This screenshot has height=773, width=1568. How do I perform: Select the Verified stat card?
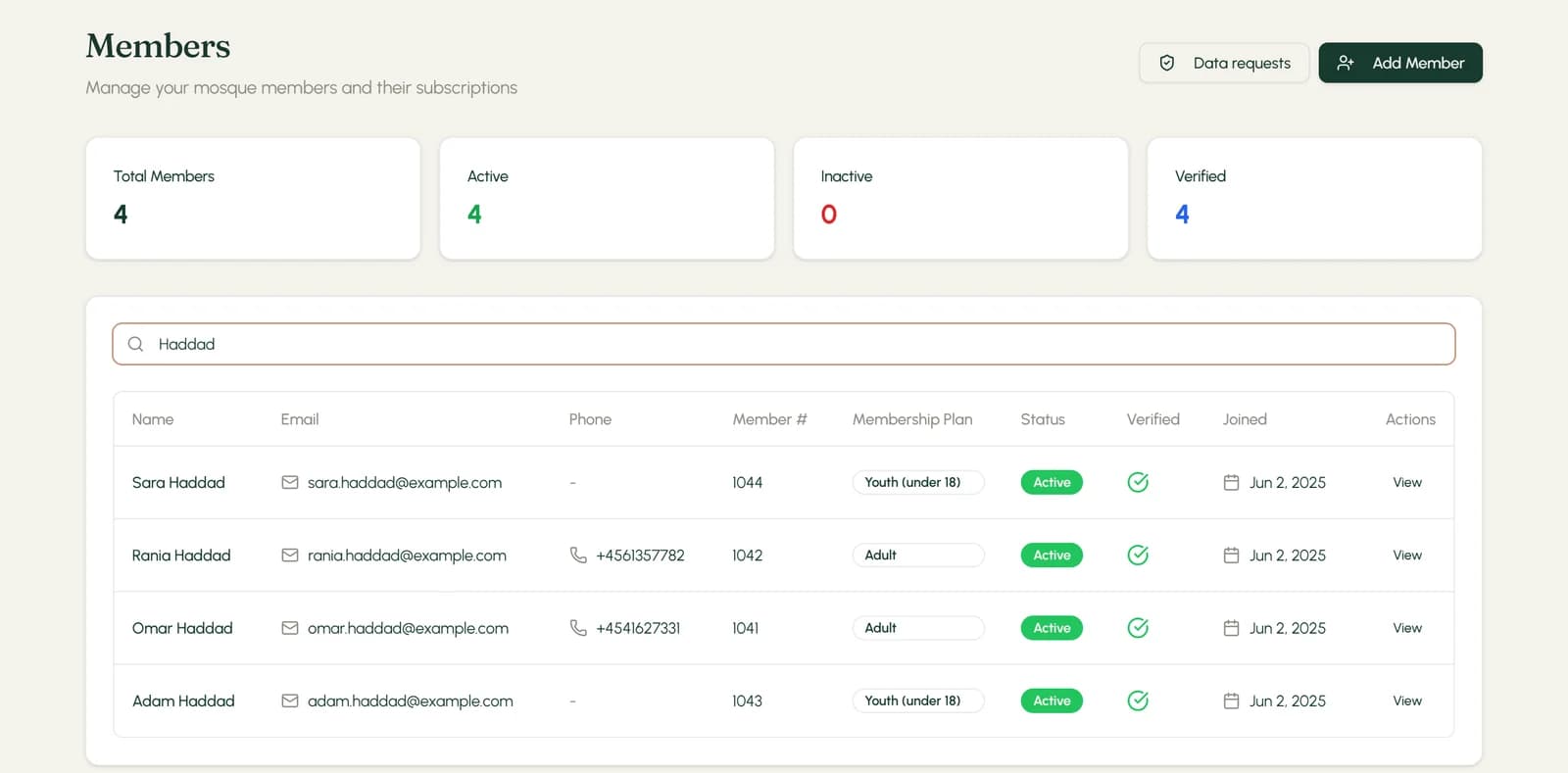[1314, 198]
